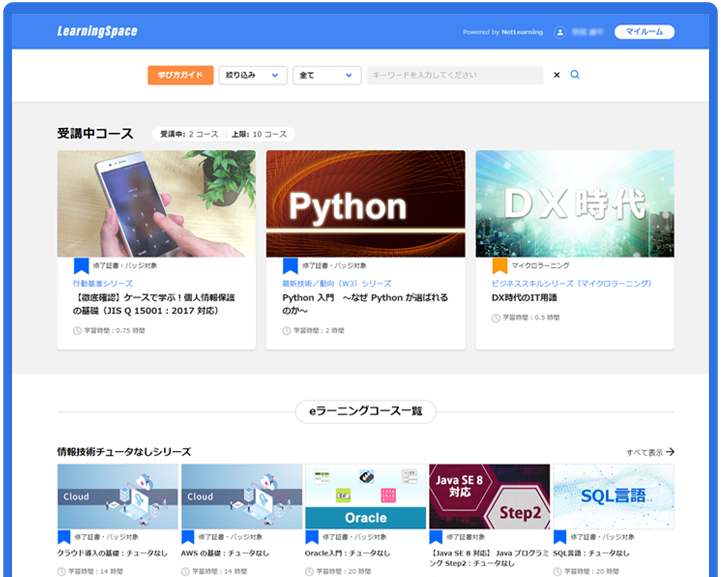Click the 受講中コース heading
721x577 pixels.
coord(95,134)
